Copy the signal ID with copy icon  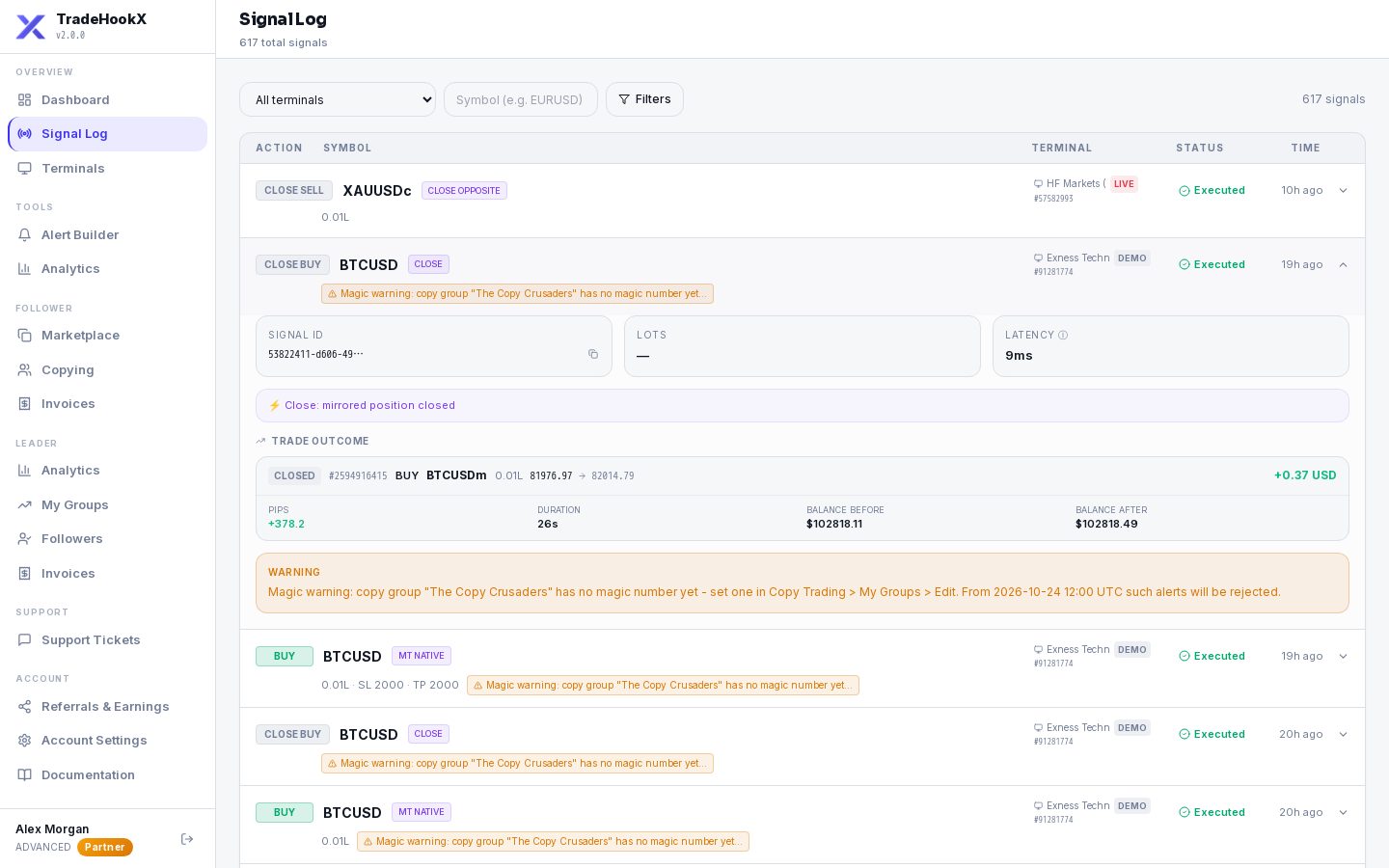pos(593,354)
